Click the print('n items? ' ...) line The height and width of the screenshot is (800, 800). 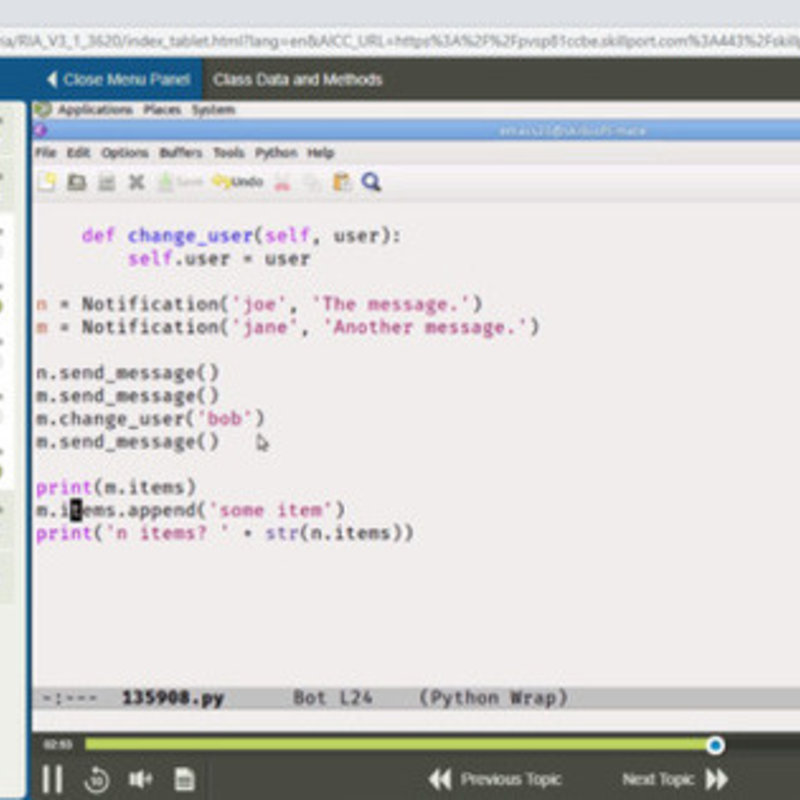224,533
